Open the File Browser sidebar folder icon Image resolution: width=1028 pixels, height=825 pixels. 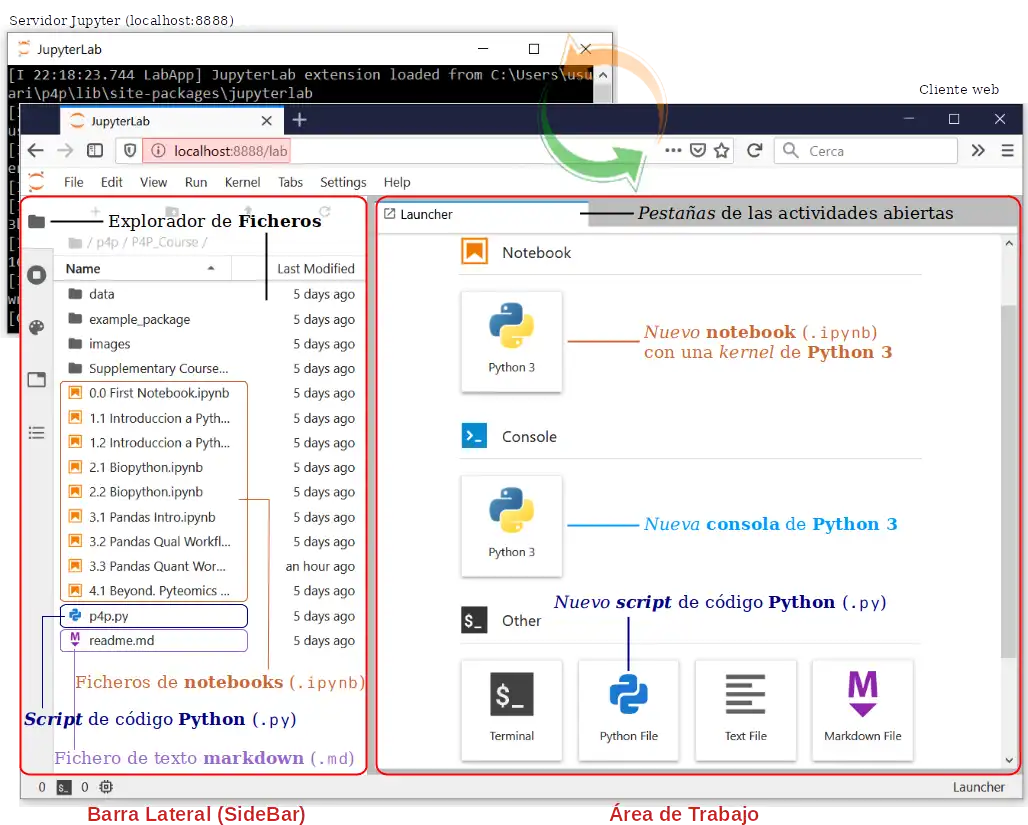[37, 222]
